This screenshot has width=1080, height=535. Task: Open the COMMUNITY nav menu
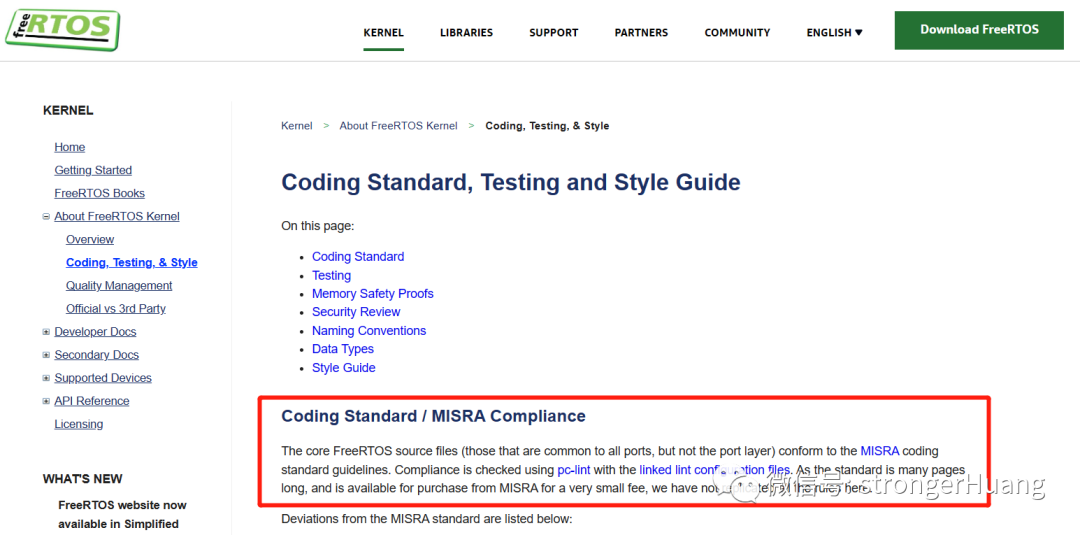[x=737, y=32]
